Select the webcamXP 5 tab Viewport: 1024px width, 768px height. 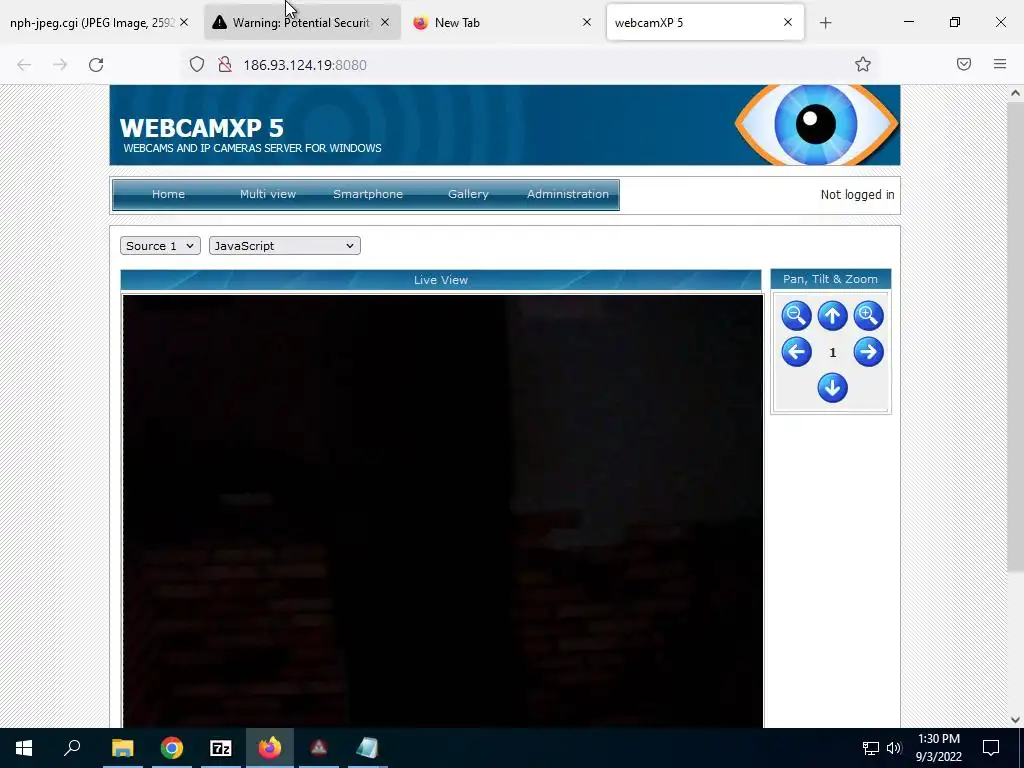coord(705,23)
